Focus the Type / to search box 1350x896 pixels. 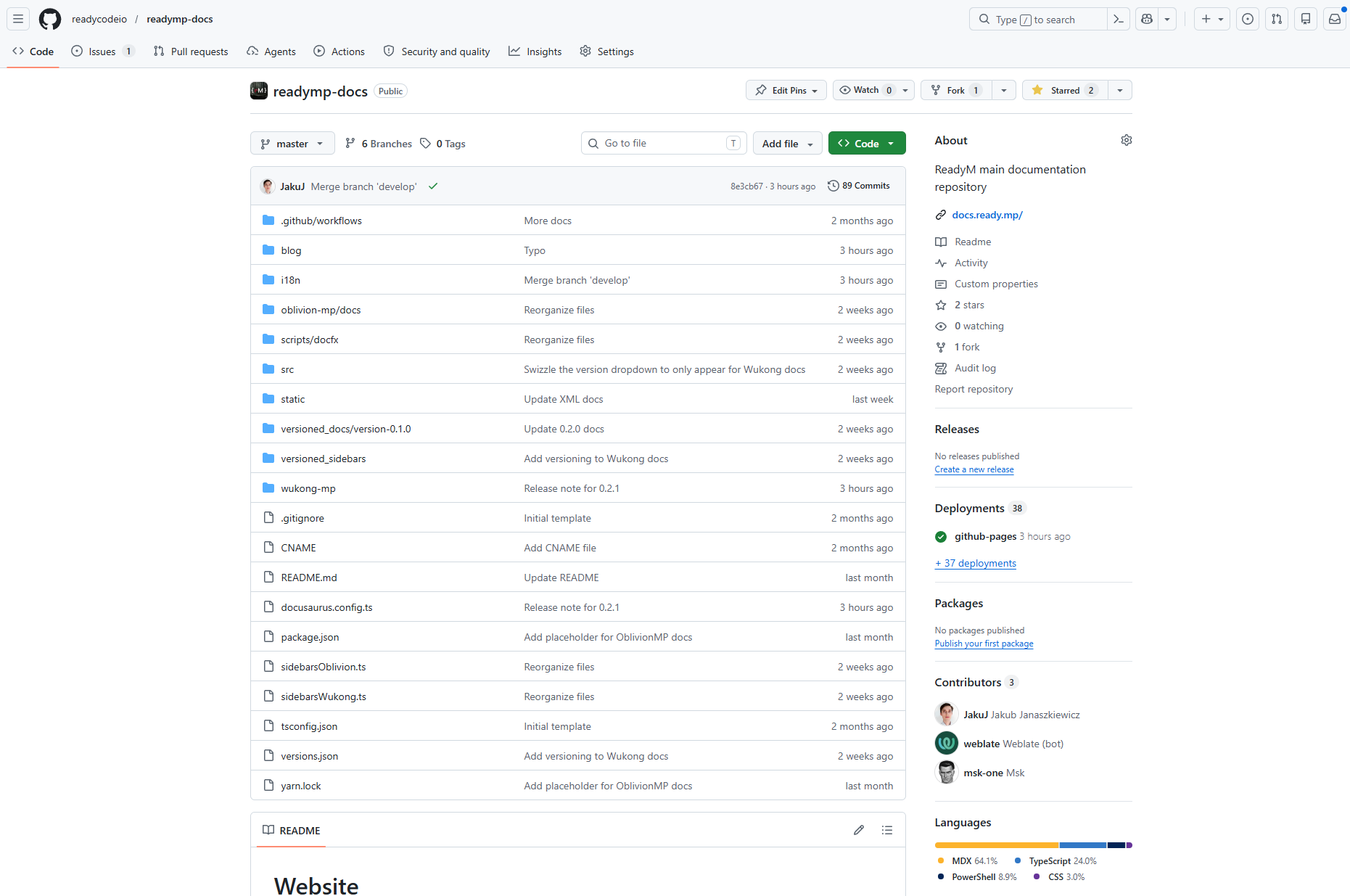1039,20
